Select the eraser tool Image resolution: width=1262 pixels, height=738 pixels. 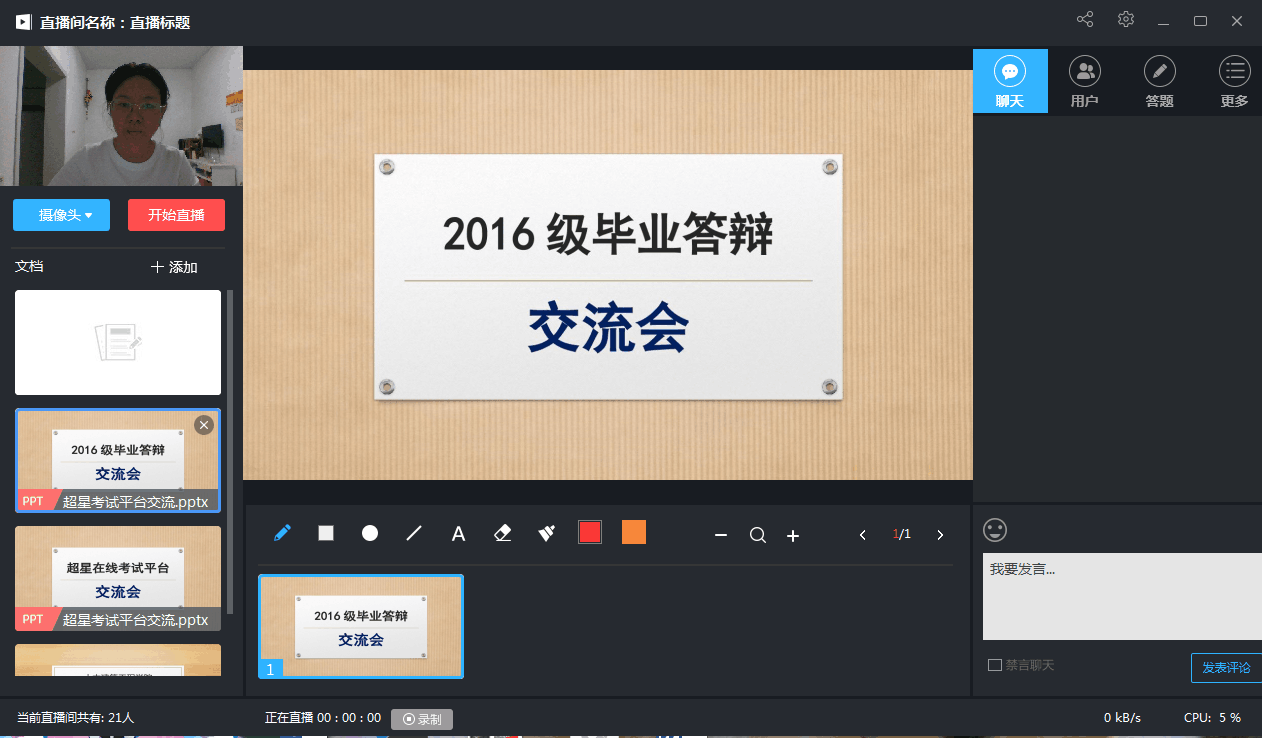[x=502, y=534]
